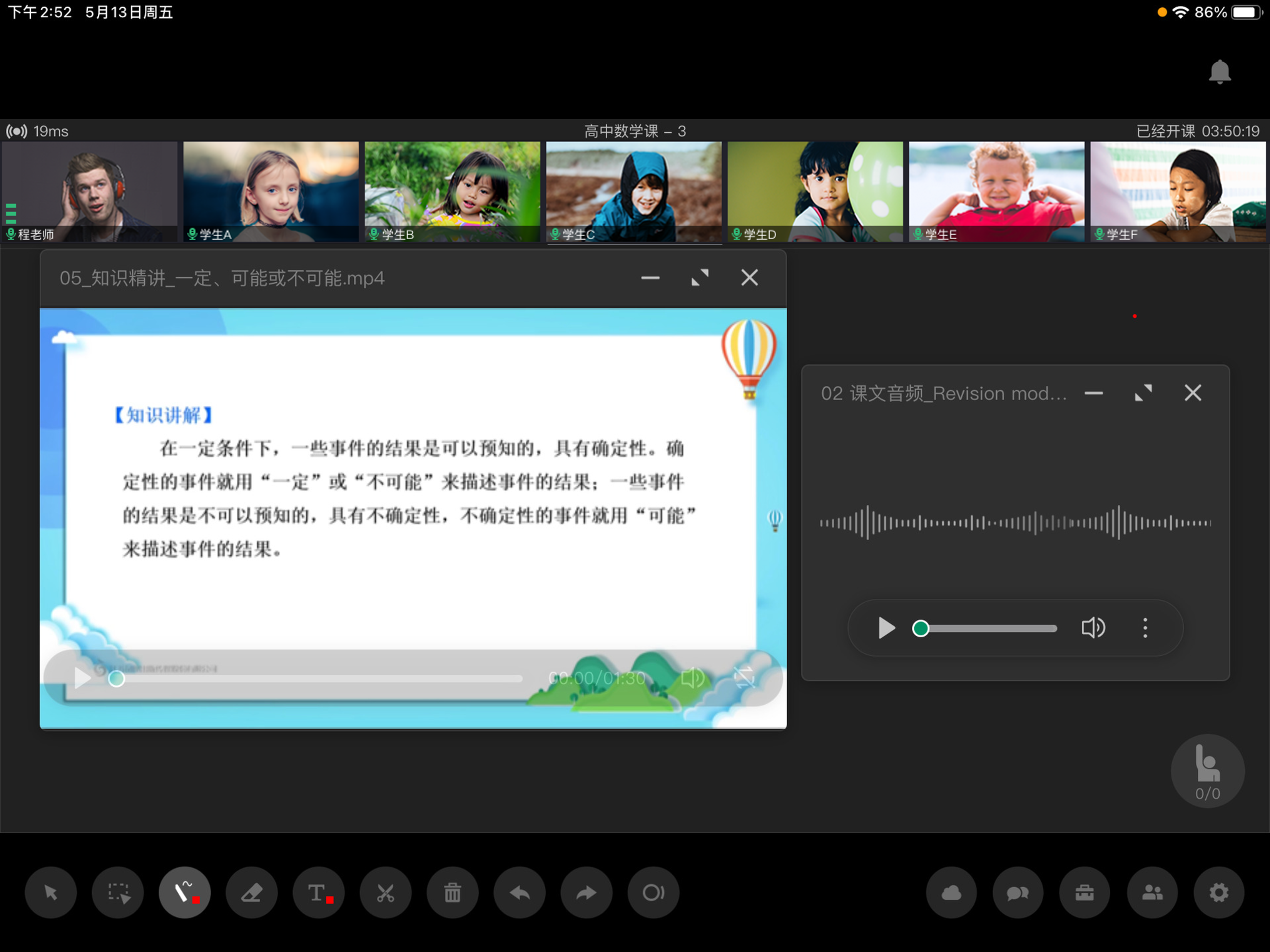
Task: Open the raise-hand 0/0 button
Action: 1208,771
